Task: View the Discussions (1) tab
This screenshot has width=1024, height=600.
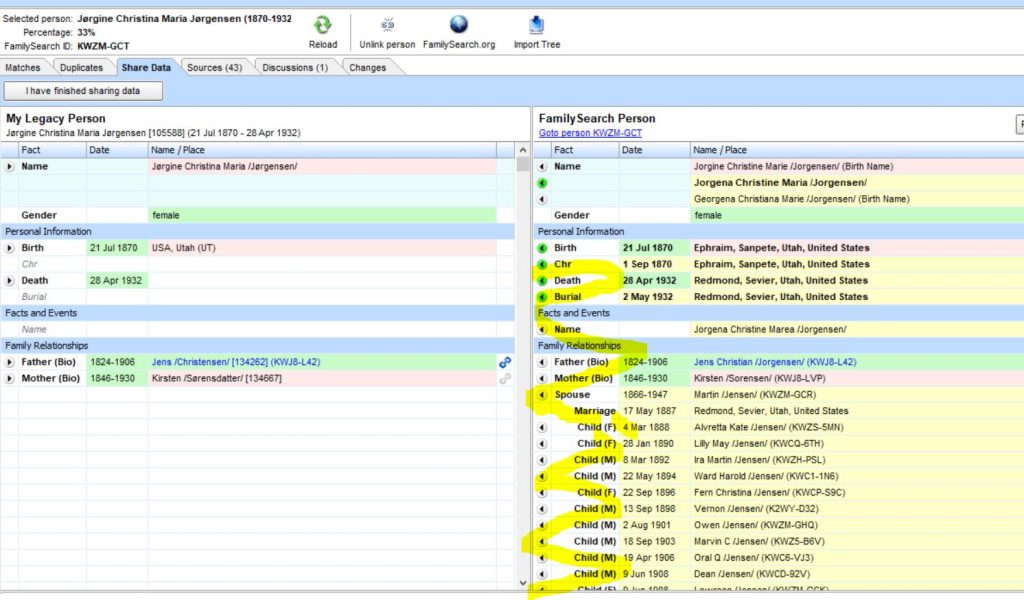Action: [295, 67]
